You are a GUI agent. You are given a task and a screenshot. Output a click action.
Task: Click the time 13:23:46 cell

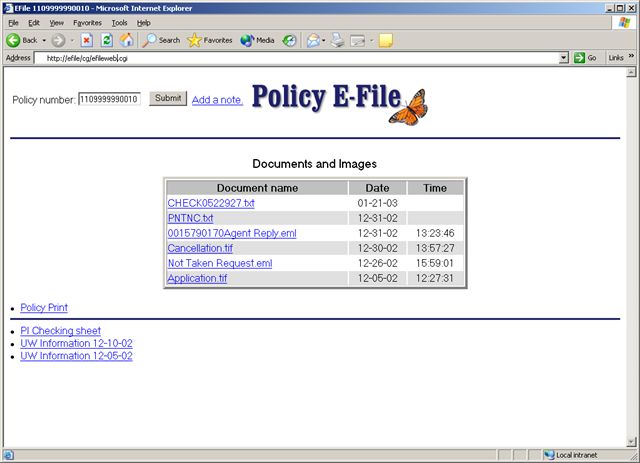pos(435,233)
